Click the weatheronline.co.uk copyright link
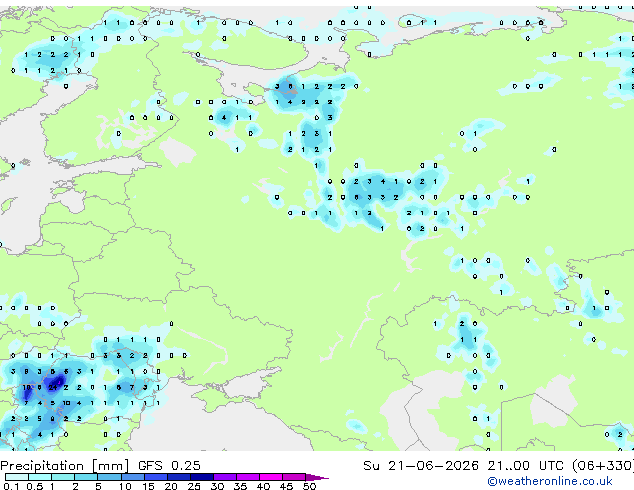The height and width of the screenshot is (490, 634). point(550,481)
